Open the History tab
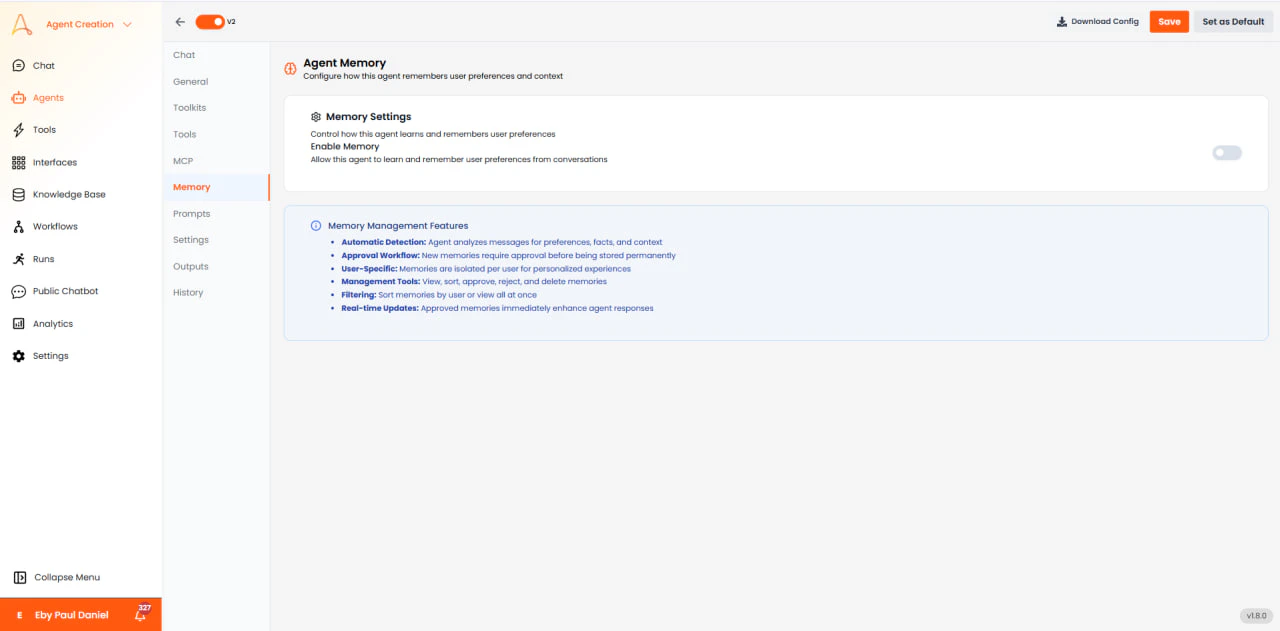1280x631 pixels. tap(188, 293)
